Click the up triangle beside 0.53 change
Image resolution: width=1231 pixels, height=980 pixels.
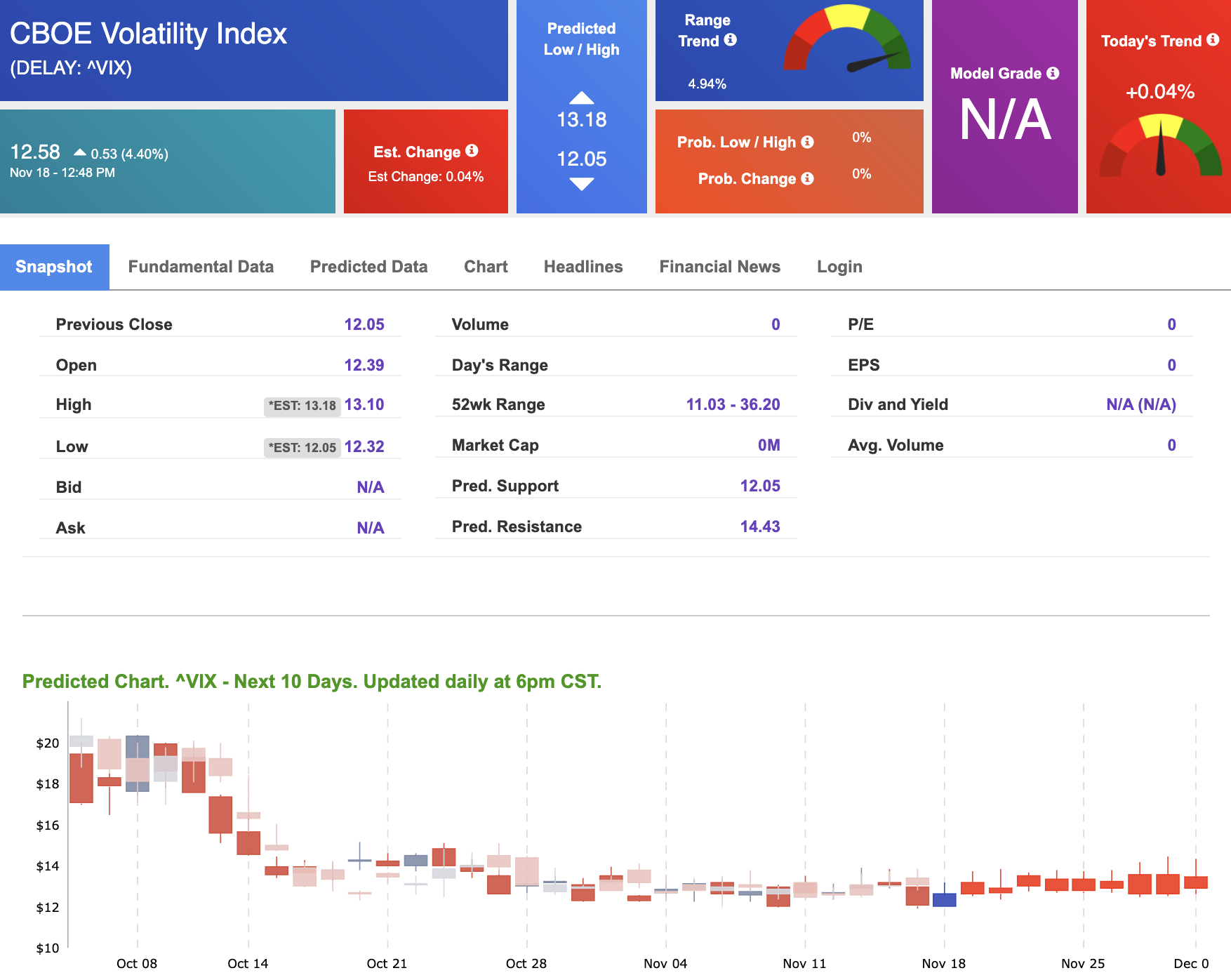(80, 152)
